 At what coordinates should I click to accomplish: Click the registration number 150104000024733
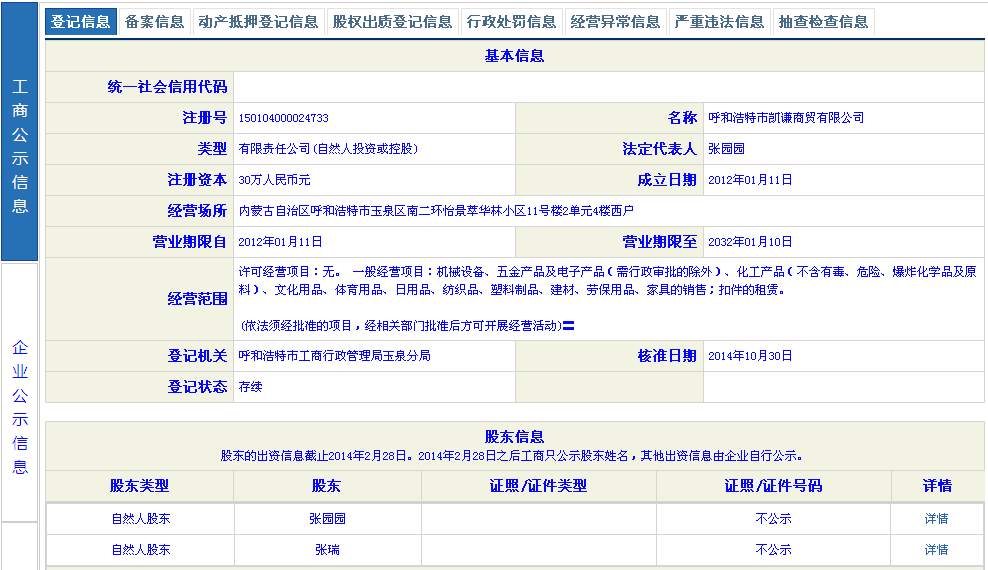(284, 118)
